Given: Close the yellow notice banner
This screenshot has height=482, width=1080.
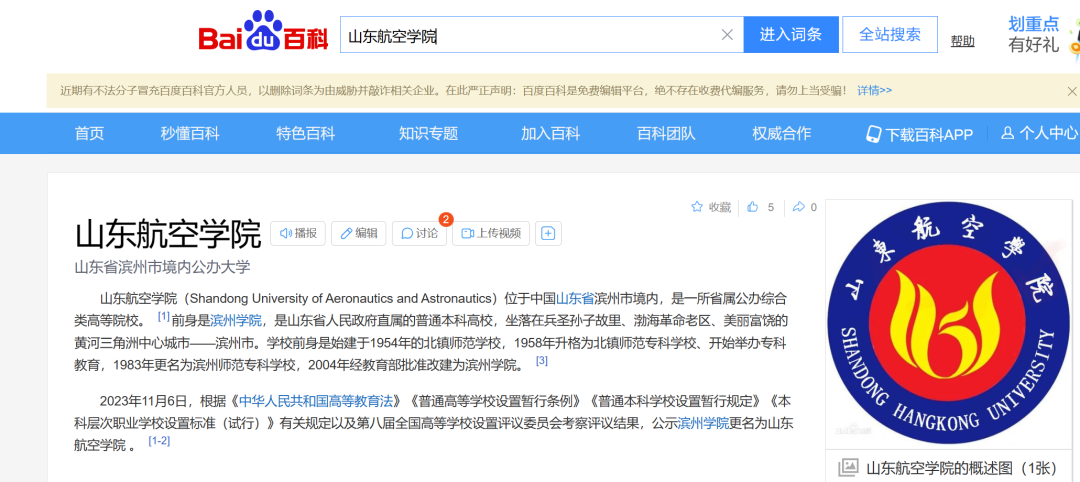Looking at the screenshot, I should tap(1071, 91).
